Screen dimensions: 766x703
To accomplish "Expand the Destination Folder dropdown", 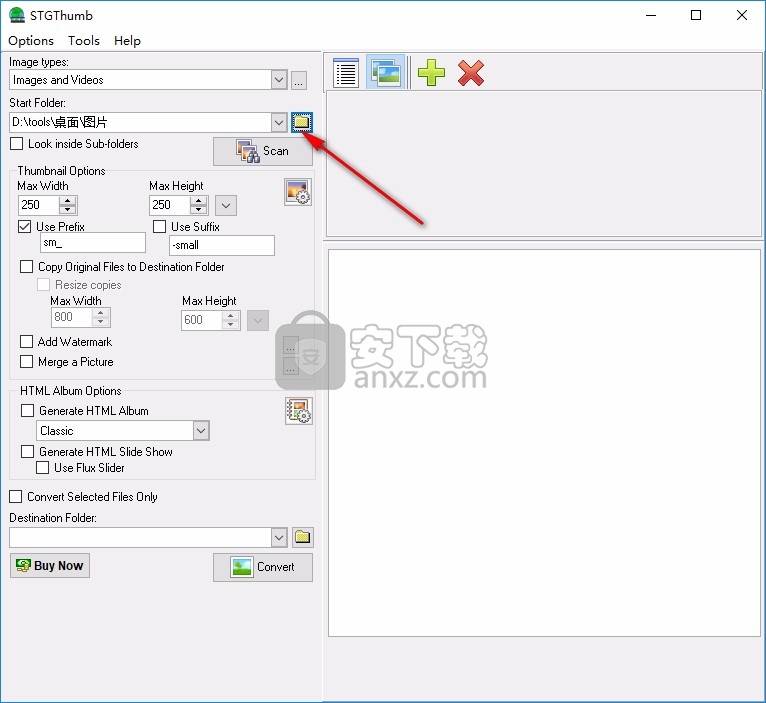I will point(279,537).
